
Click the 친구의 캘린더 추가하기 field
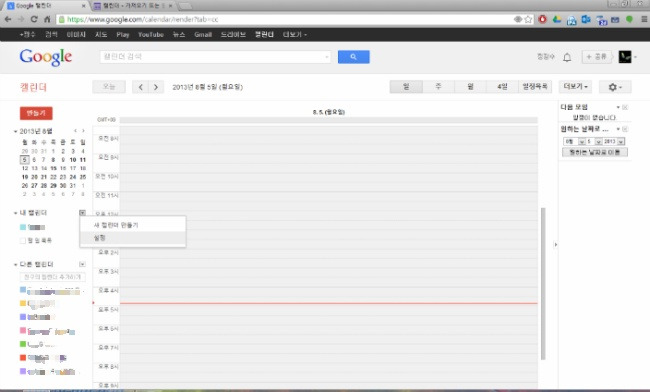pyautogui.click(x=52, y=277)
